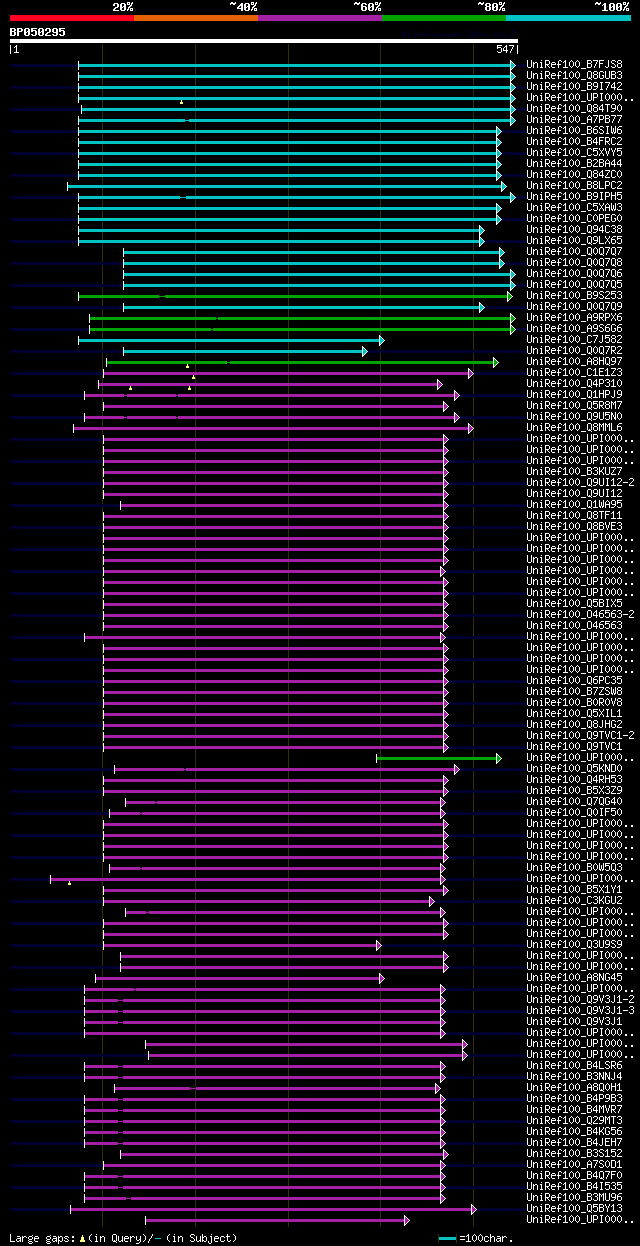This screenshot has width=640, height=1246.
Task: Click the white query sequence bar
Action: [264, 41]
